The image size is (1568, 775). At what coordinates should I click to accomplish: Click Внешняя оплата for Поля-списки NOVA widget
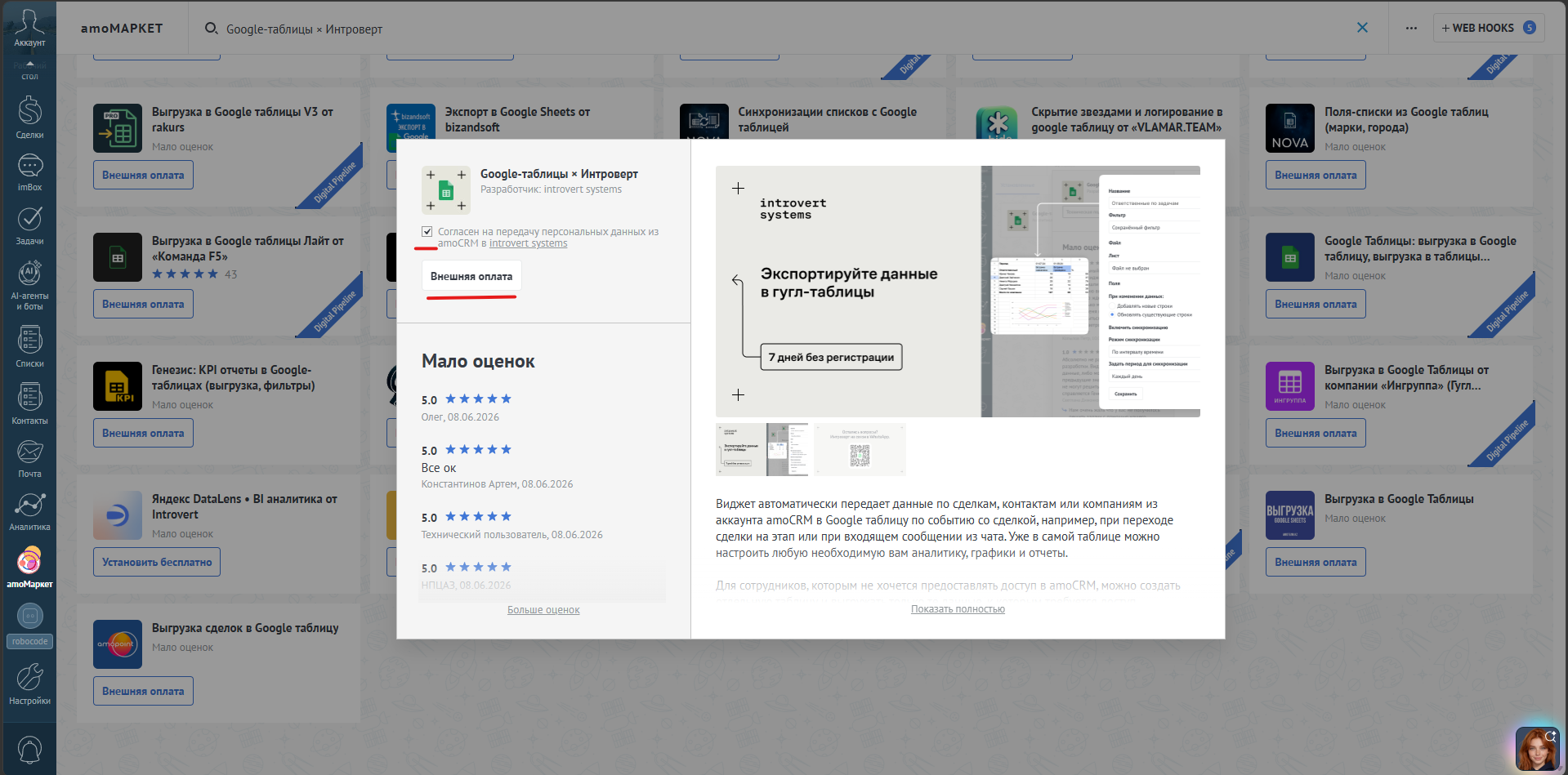pos(1316,175)
